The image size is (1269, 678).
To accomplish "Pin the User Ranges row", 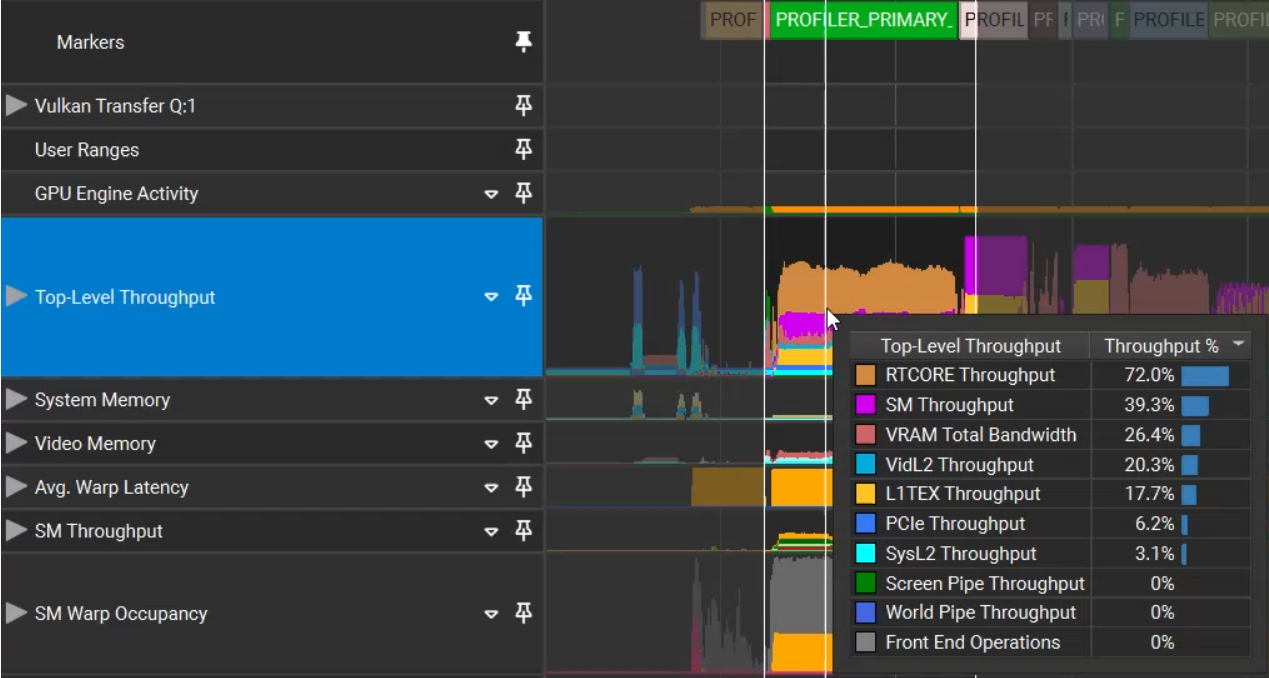I will [521, 149].
